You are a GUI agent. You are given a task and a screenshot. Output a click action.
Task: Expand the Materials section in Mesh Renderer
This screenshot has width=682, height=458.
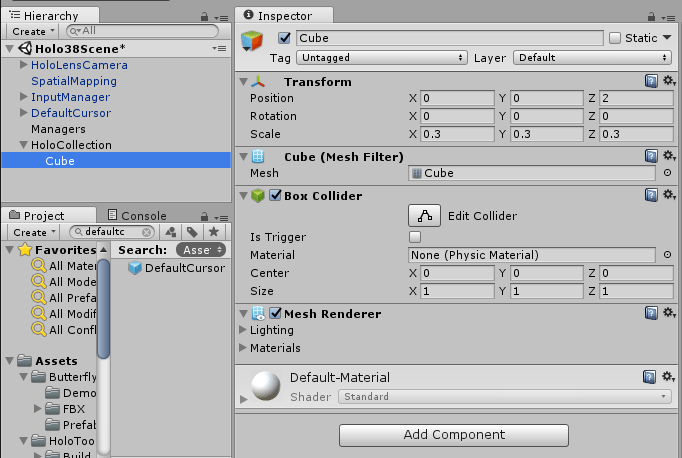[243, 348]
